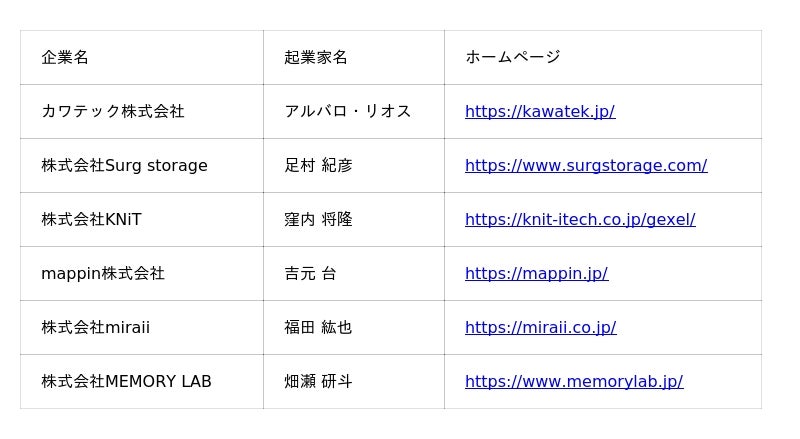Image resolution: width=800 pixels, height=439 pixels.
Task: Open the miraii.co.jp link
Action: (540, 327)
